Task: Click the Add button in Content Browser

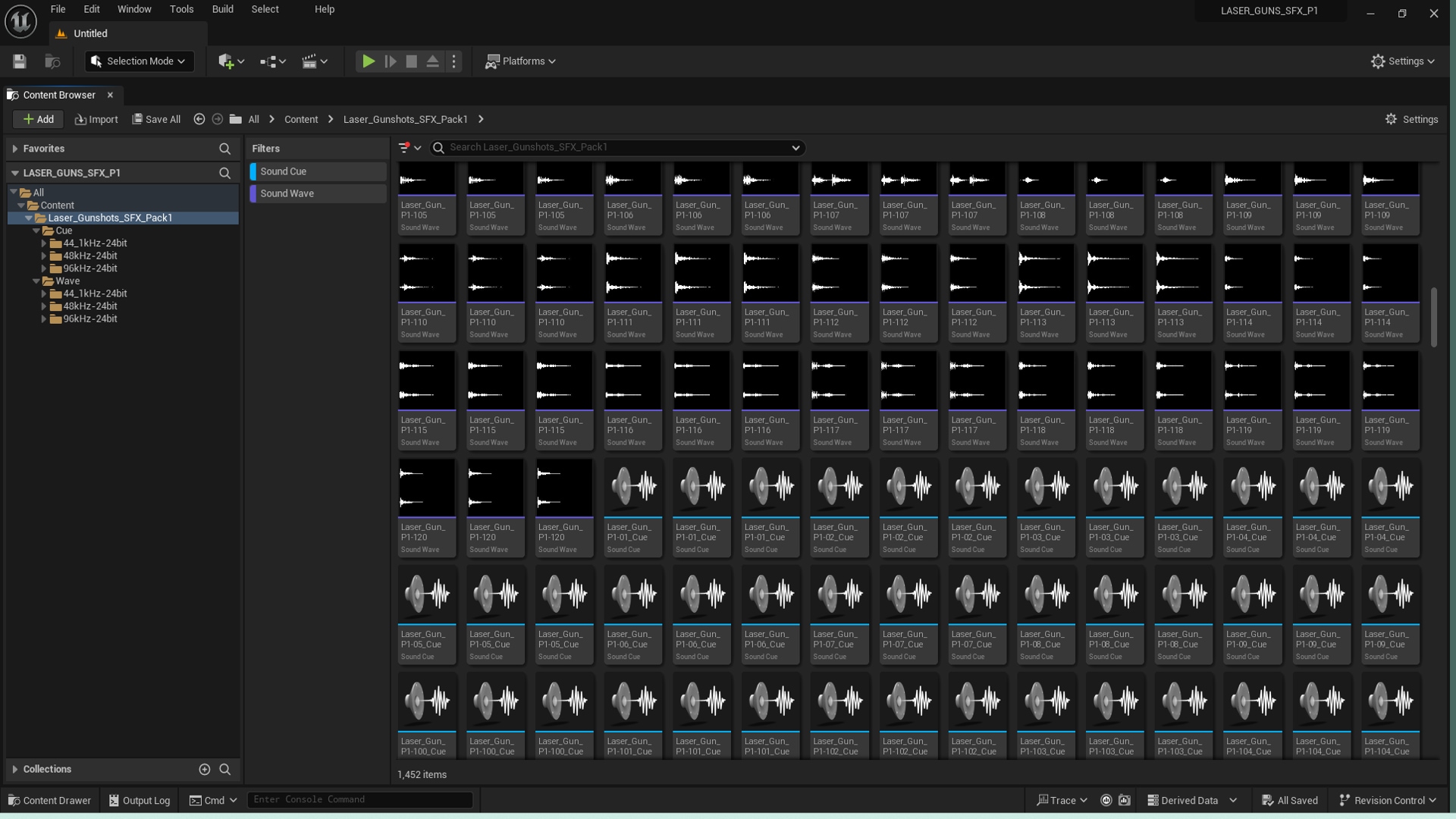Action: (x=38, y=119)
